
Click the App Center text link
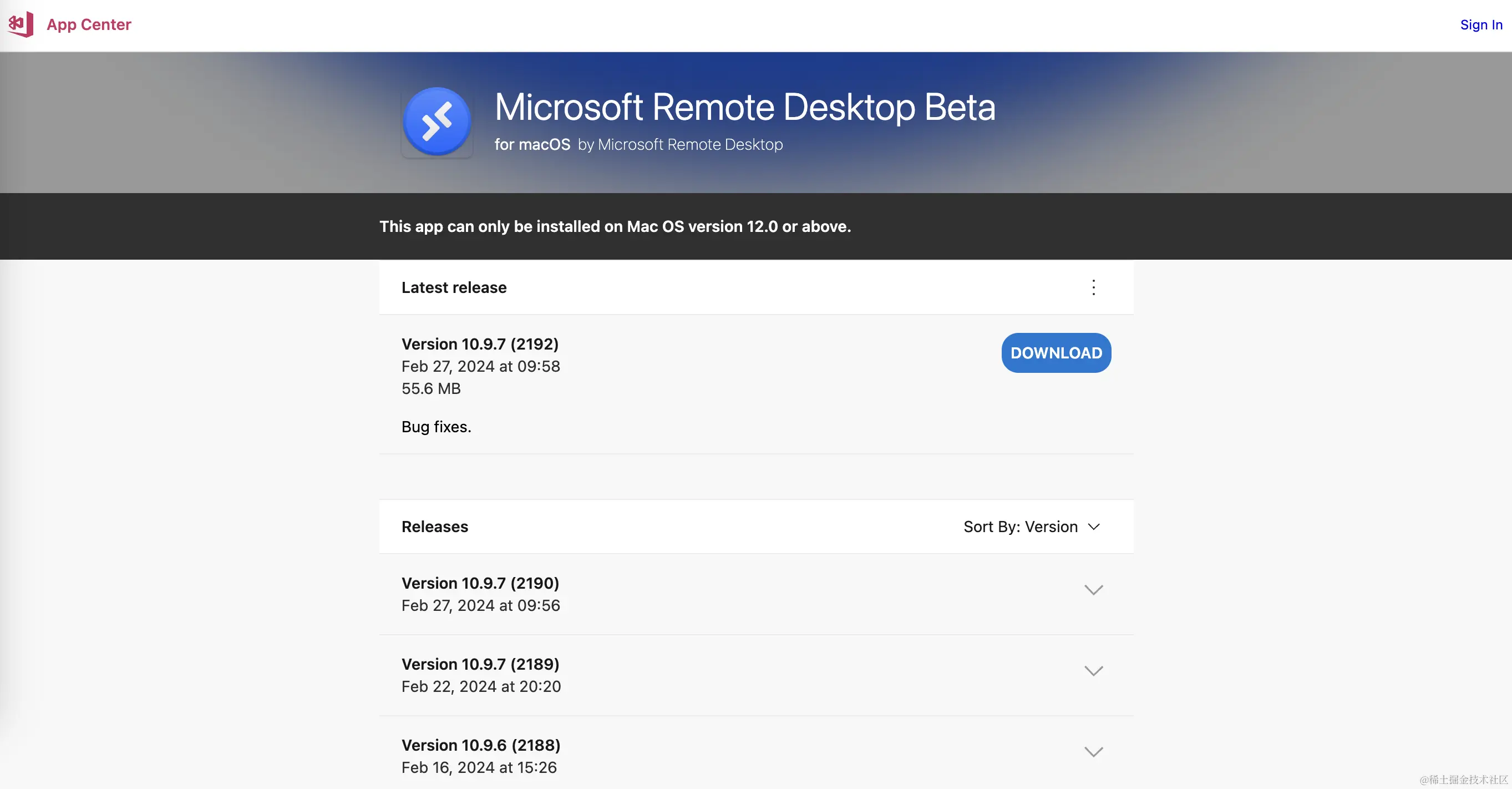89,24
